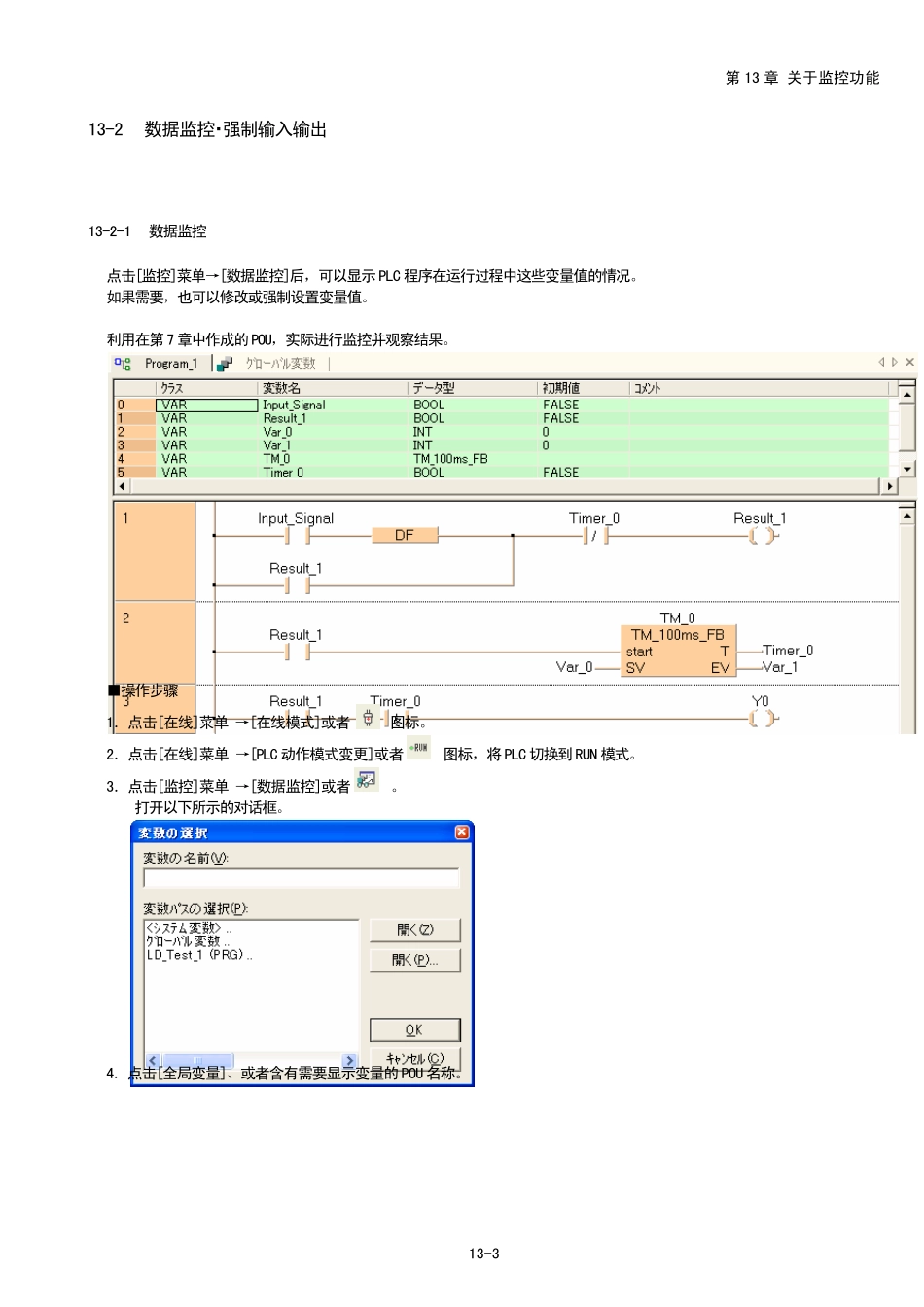924x1307 pixels.
Task: Close the 変数の選択 dialog
Action: pos(462,832)
